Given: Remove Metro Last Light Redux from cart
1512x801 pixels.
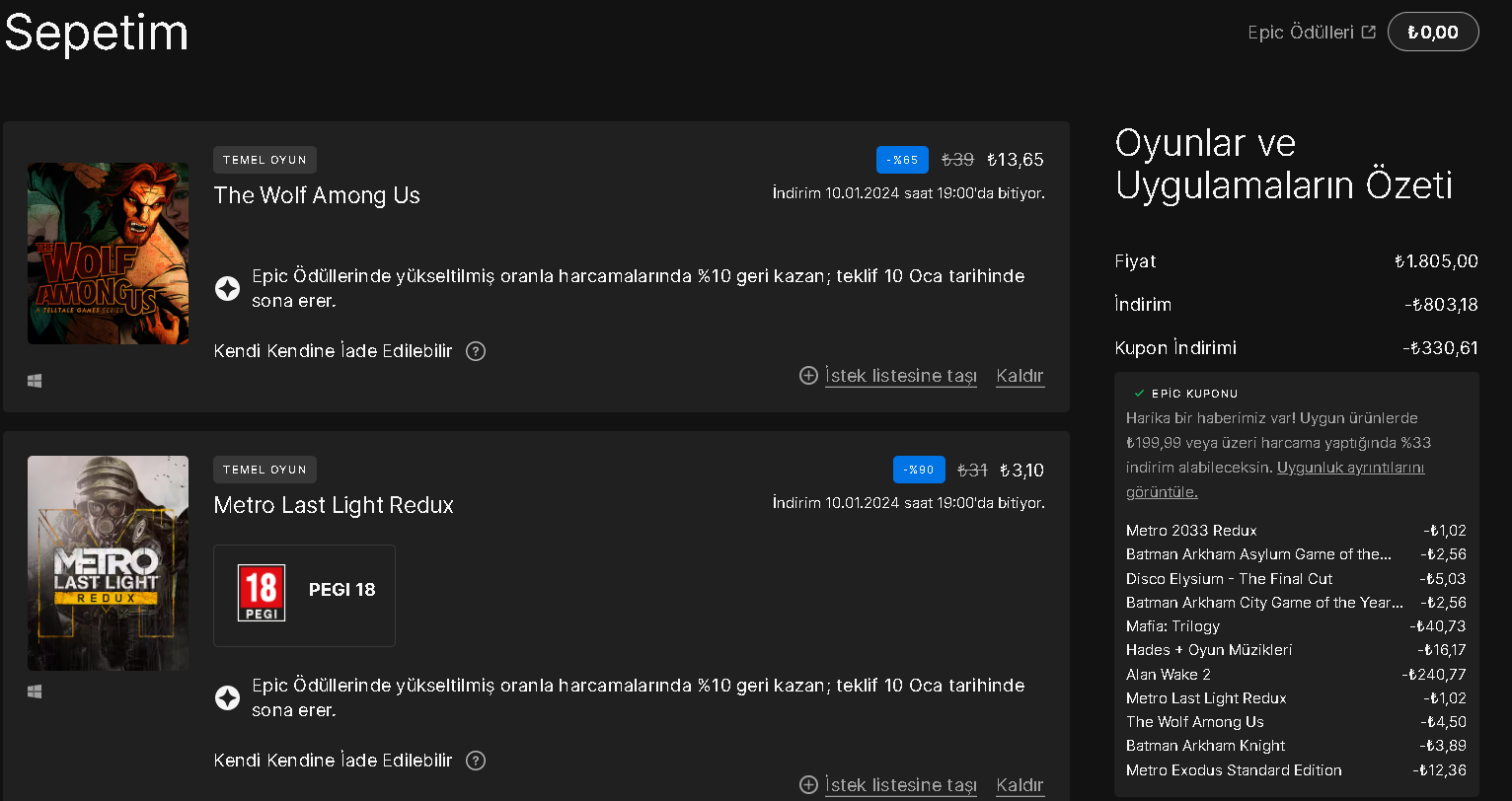Looking at the screenshot, I should (x=1021, y=785).
